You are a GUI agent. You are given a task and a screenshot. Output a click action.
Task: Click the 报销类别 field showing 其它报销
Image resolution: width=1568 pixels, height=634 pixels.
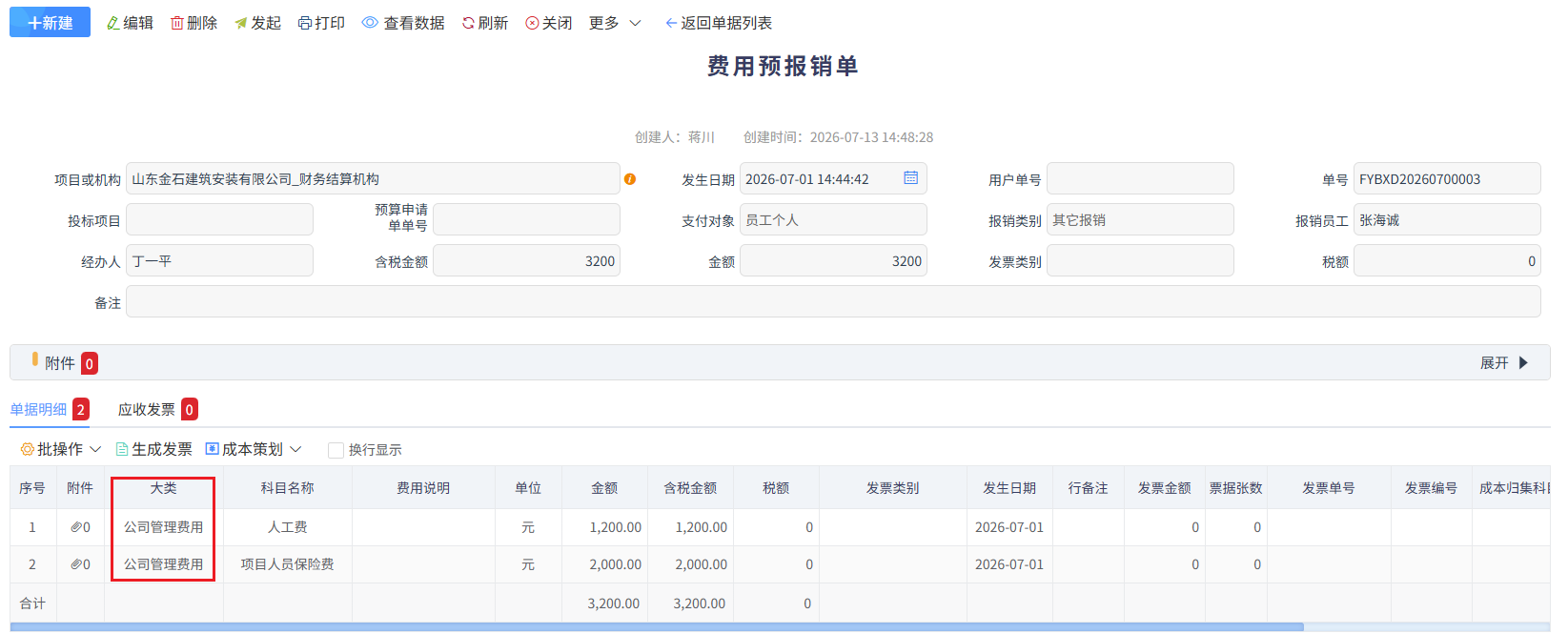point(1140,219)
